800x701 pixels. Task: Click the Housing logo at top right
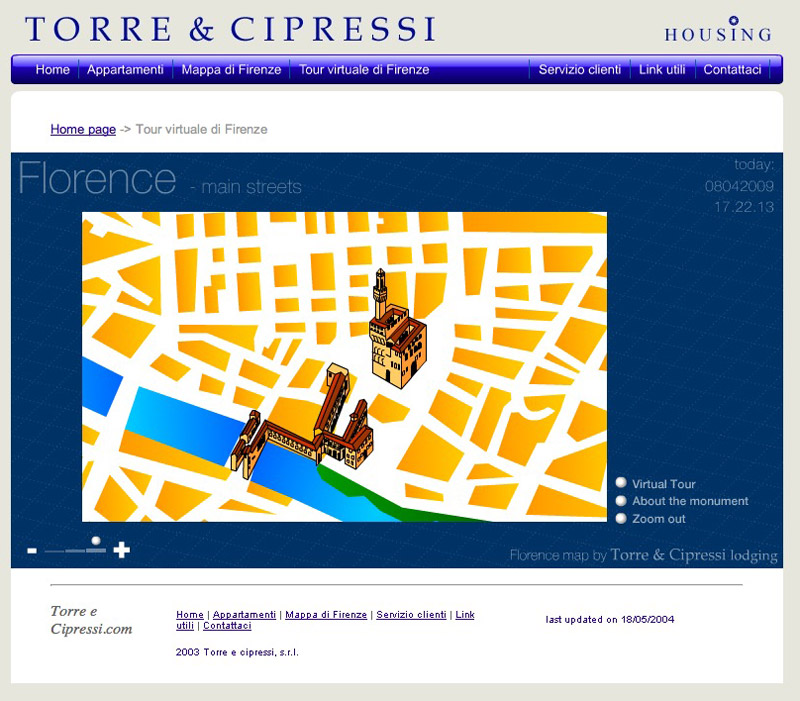coord(718,30)
